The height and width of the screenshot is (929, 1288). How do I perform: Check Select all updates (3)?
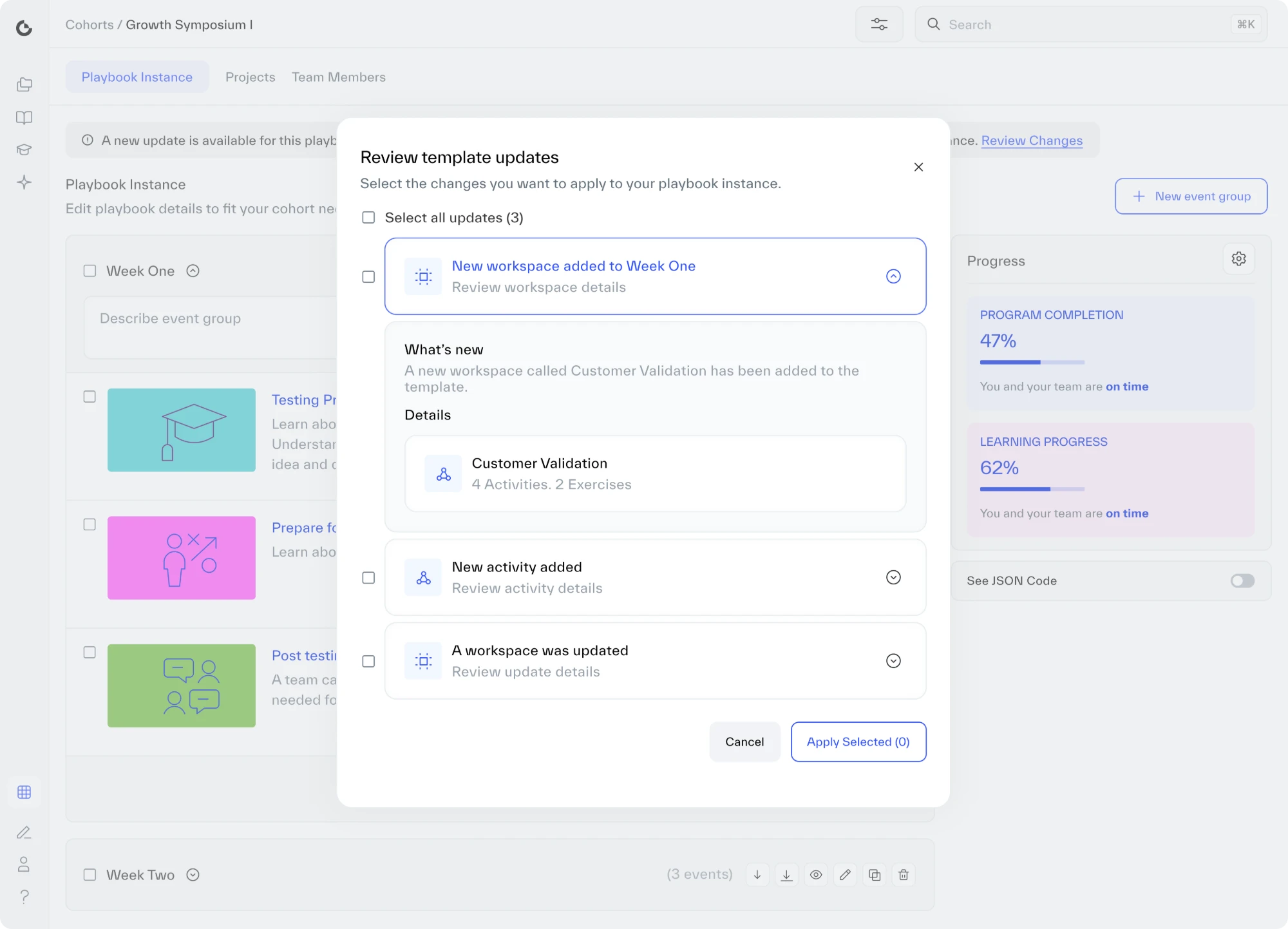point(368,218)
